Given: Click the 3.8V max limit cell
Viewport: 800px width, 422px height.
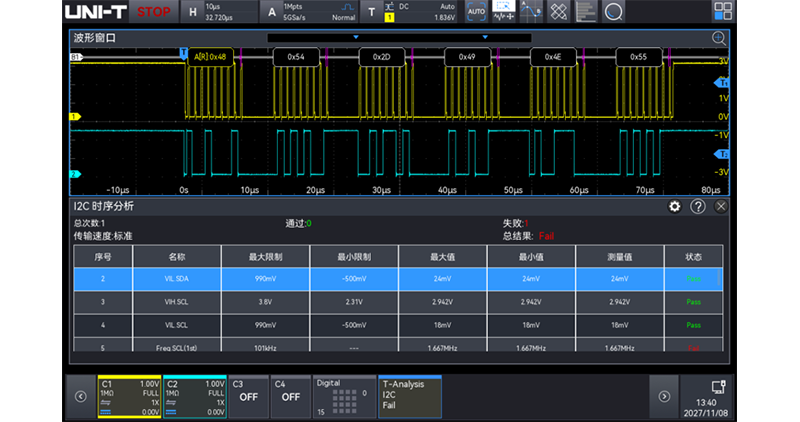Looking at the screenshot, I should point(265,302).
